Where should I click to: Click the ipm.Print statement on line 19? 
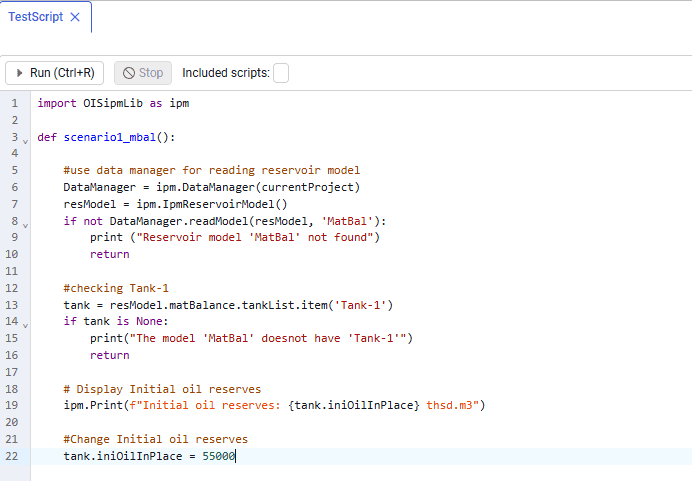[x=274, y=405]
